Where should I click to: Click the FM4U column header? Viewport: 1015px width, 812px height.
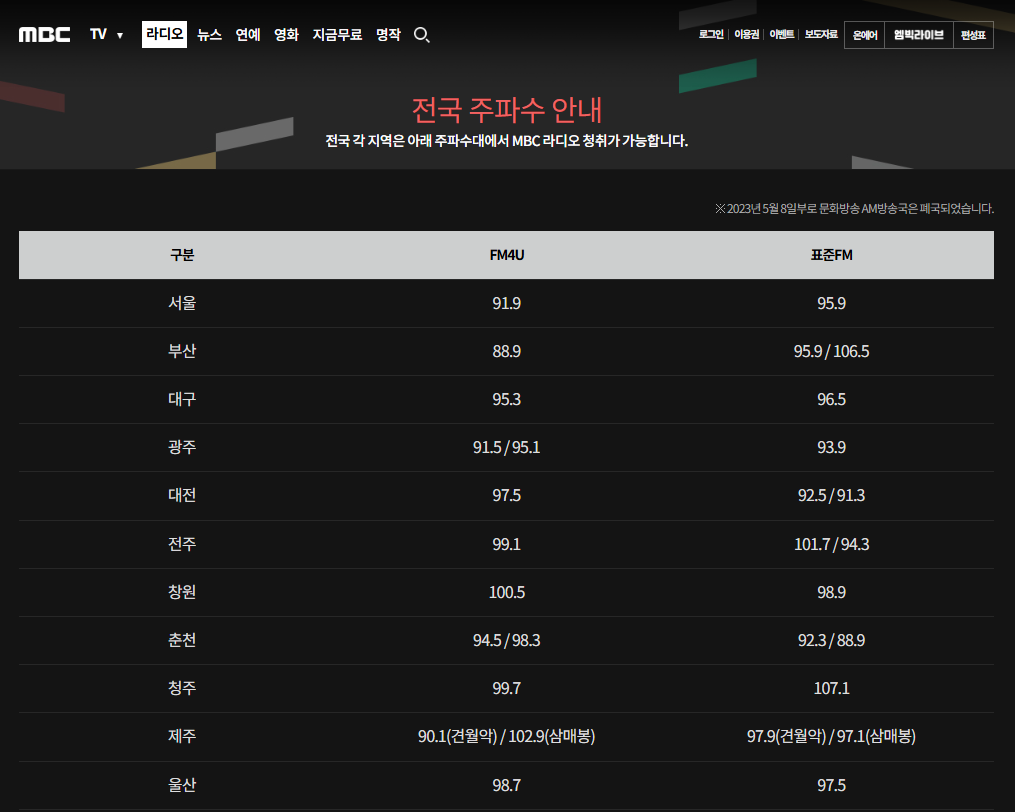507,255
